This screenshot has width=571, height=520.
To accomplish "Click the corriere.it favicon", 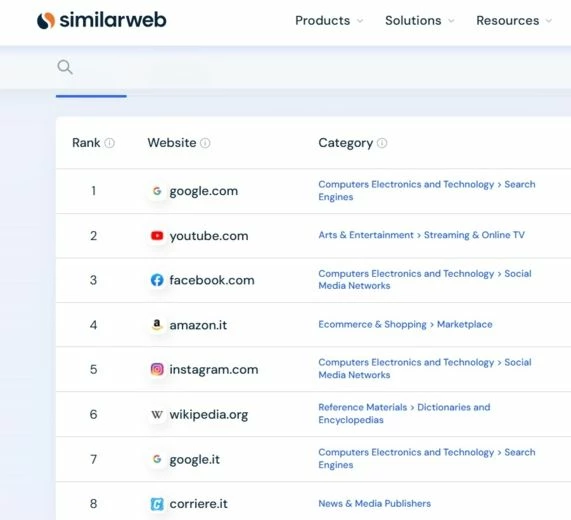I will (157, 504).
